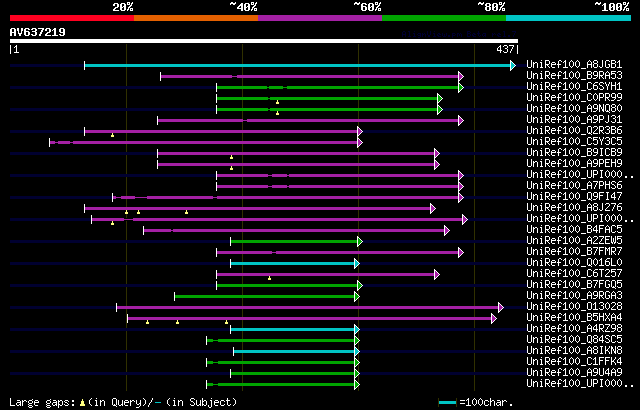Click the yellow gap marker under the C0PR99 alignment
640x410 pixels.
[x=278, y=102]
